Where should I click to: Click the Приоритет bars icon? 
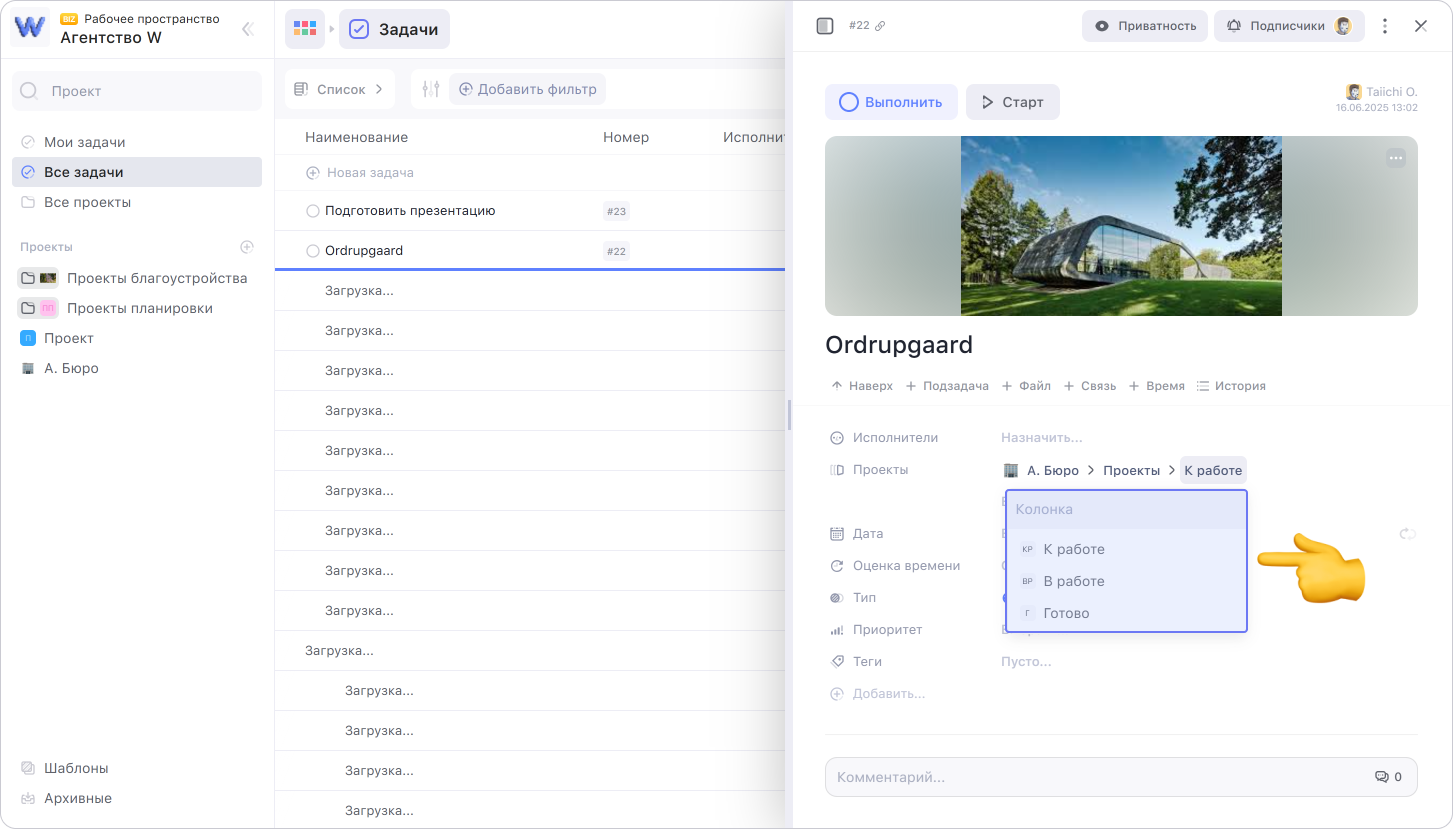[x=837, y=630]
